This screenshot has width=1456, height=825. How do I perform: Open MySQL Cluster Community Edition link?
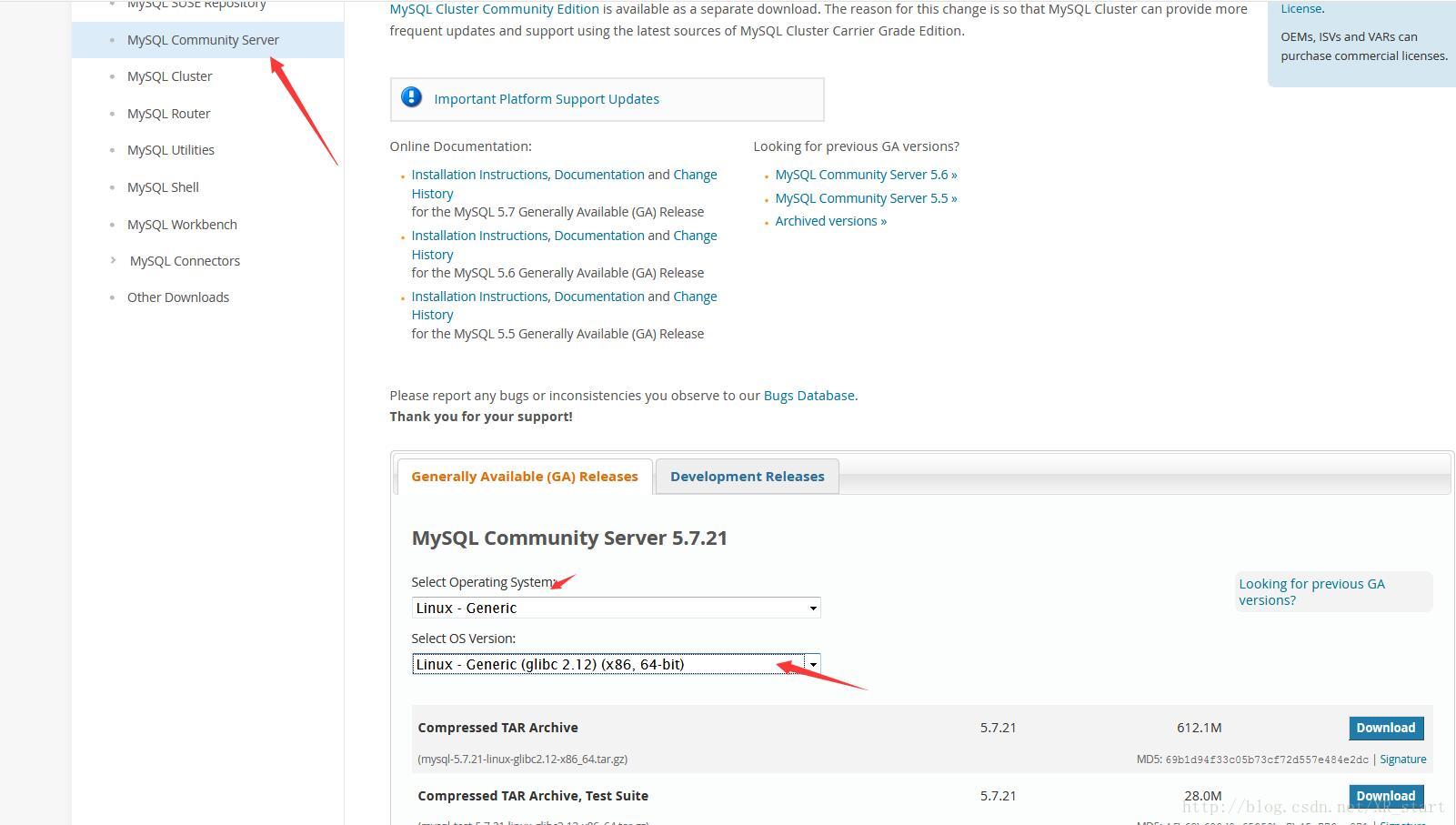[494, 9]
